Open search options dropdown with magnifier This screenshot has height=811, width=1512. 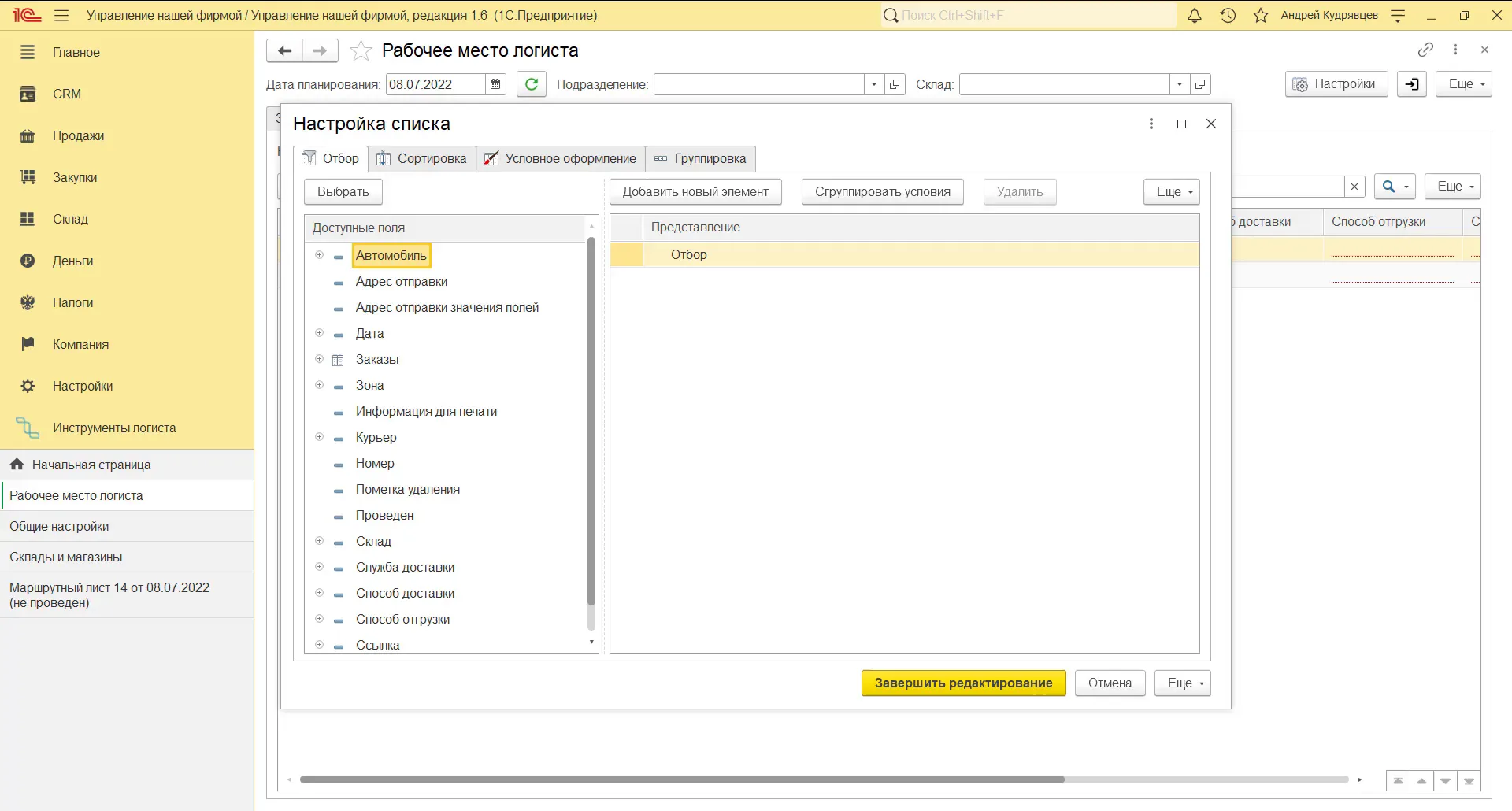tap(1395, 187)
